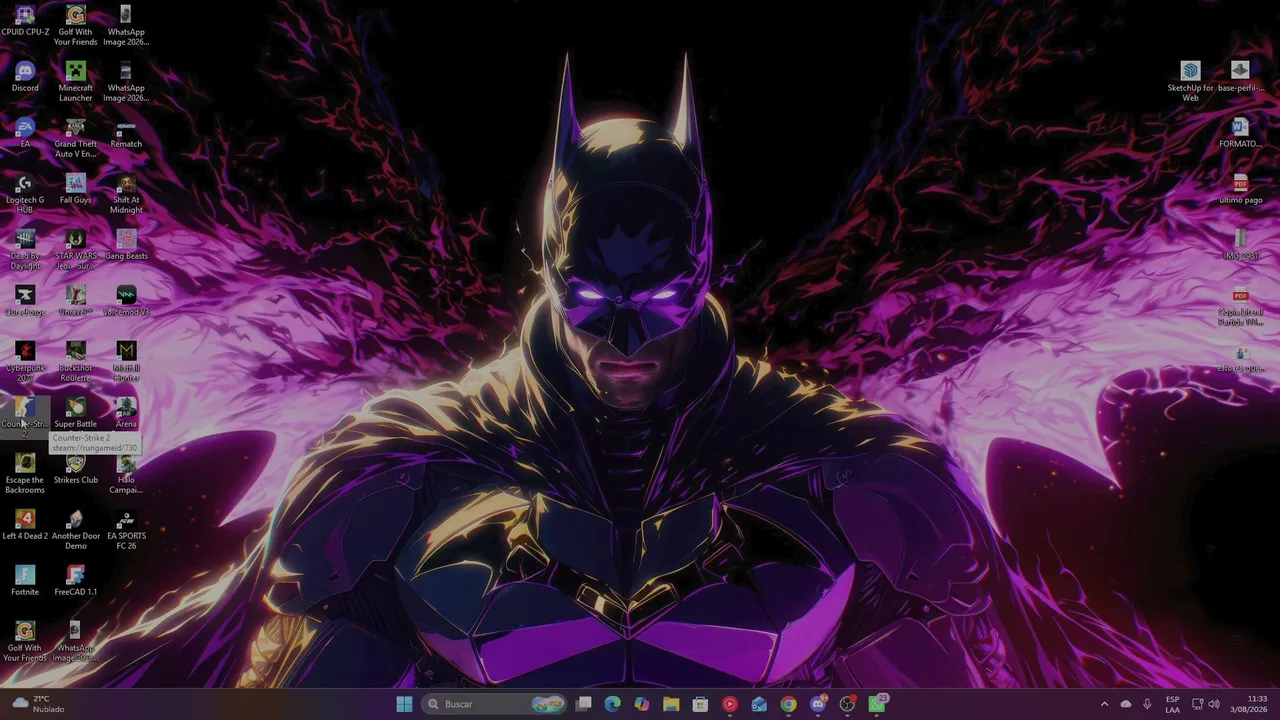Select the IMG_0381 file on desktop

(1240, 246)
